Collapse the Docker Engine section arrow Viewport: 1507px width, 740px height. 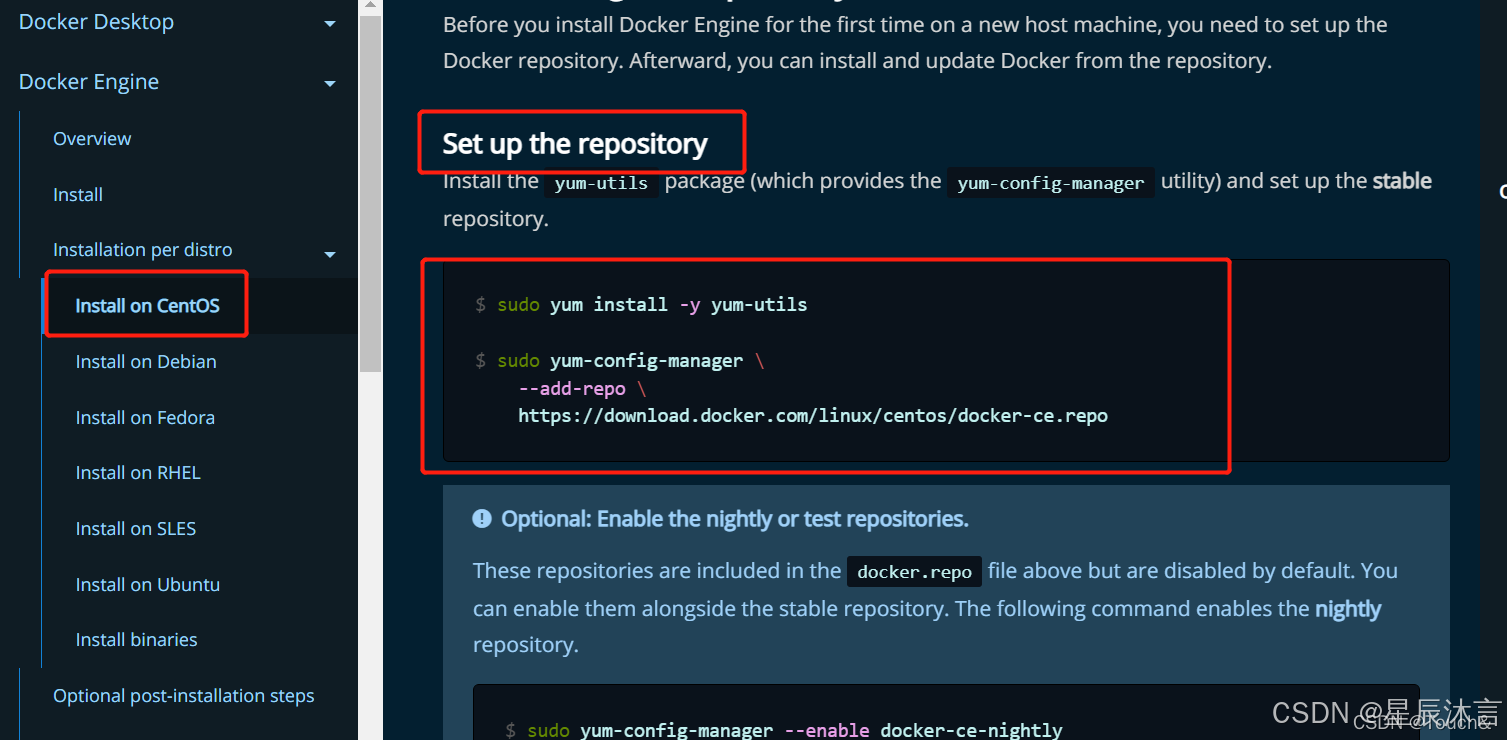tap(330, 84)
